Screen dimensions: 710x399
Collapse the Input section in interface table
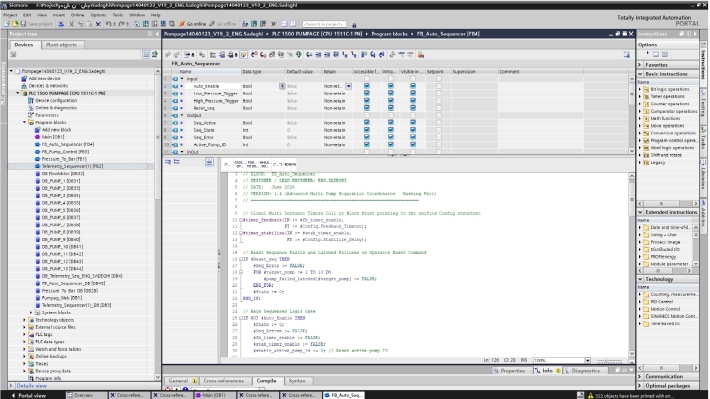182,79
